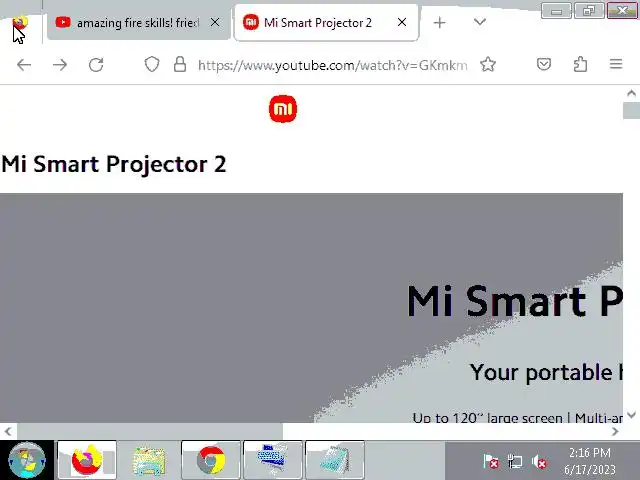Click the vertical scrollbar up arrow
The image size is (640, 480).
click(x=631, y=93)
